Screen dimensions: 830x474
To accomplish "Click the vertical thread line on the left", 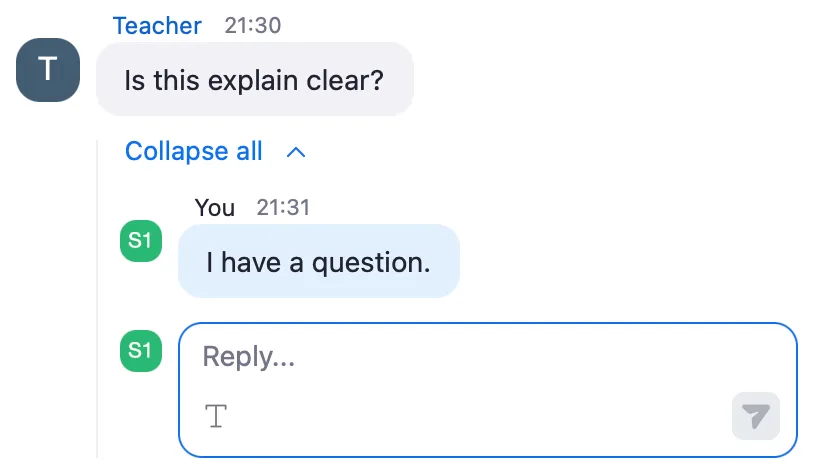I will 97,300.
